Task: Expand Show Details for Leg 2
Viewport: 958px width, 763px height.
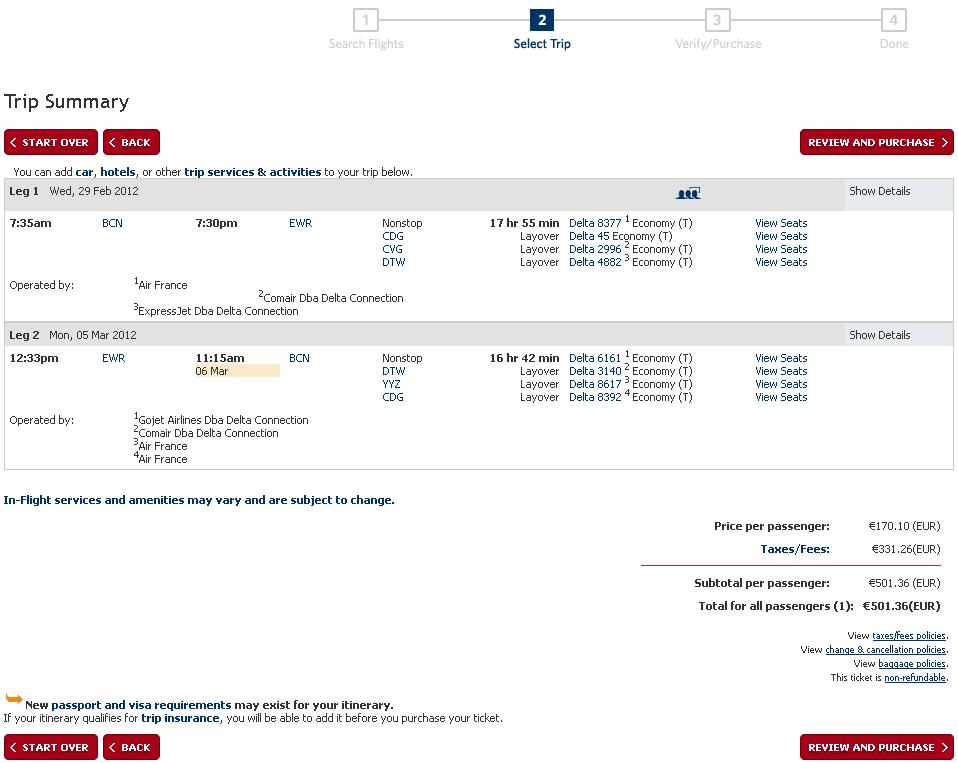Action: 879,335
